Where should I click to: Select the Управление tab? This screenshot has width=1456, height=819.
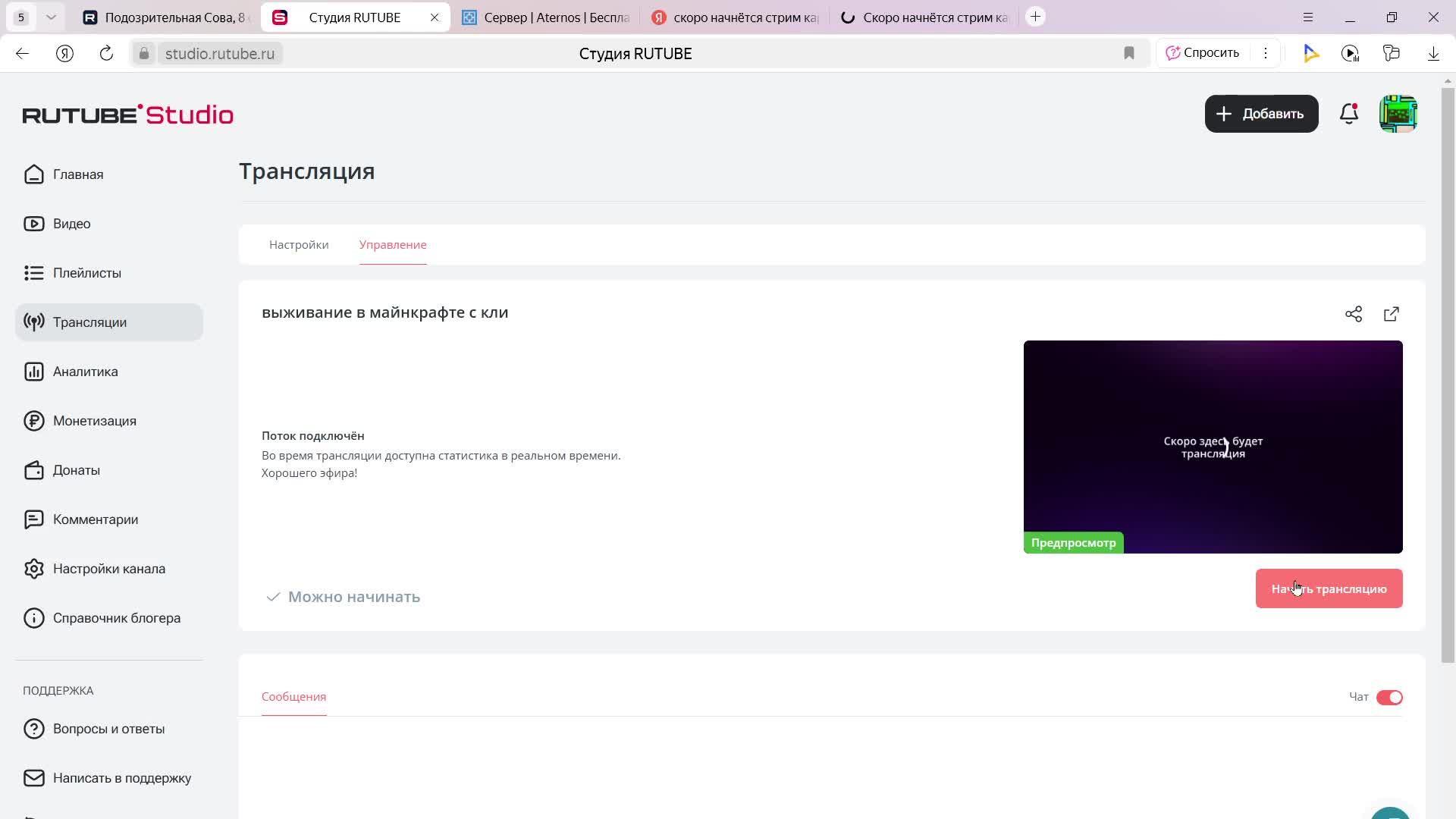393,244
